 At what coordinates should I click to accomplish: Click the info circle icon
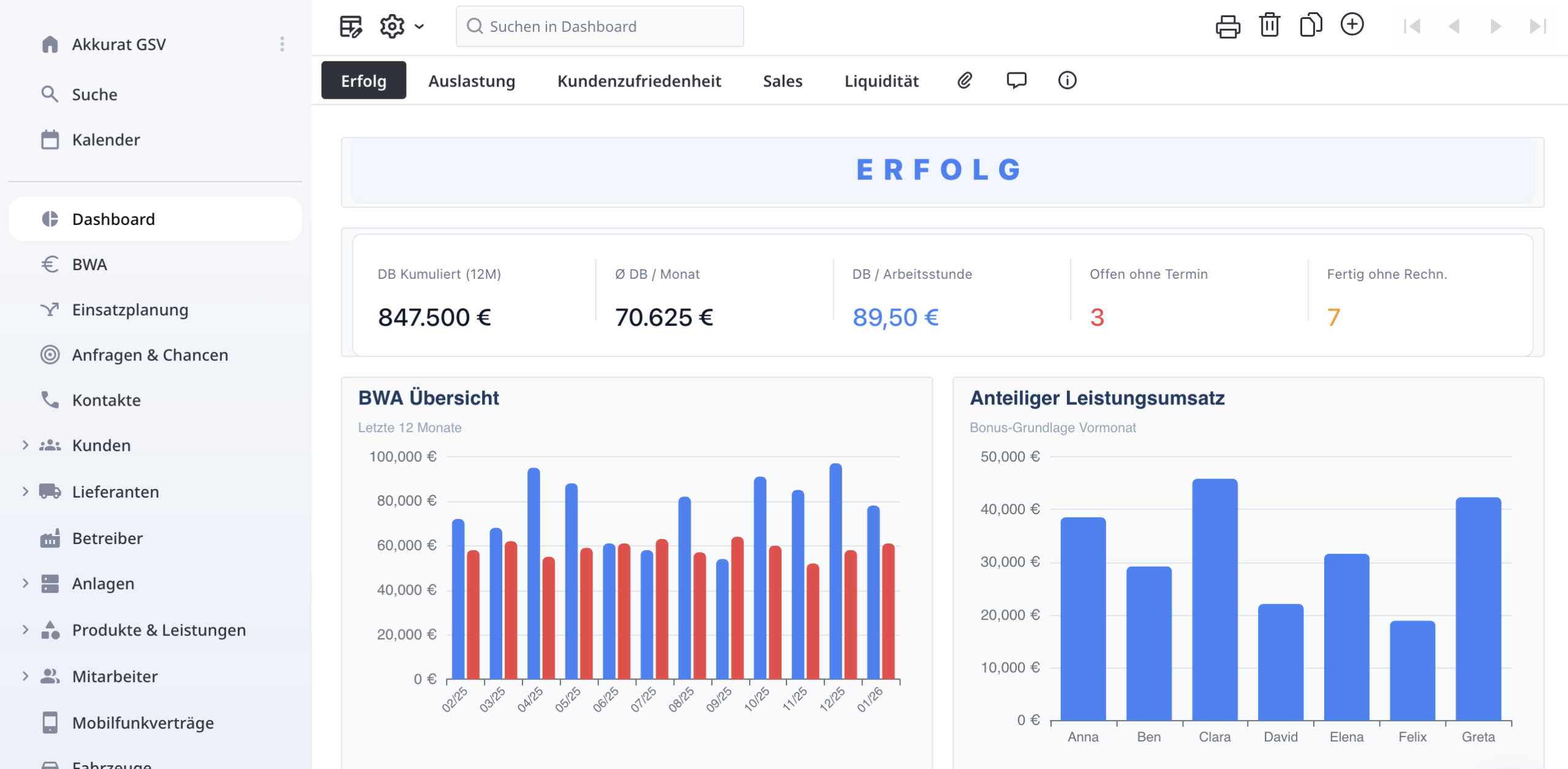coord(1067,80)
